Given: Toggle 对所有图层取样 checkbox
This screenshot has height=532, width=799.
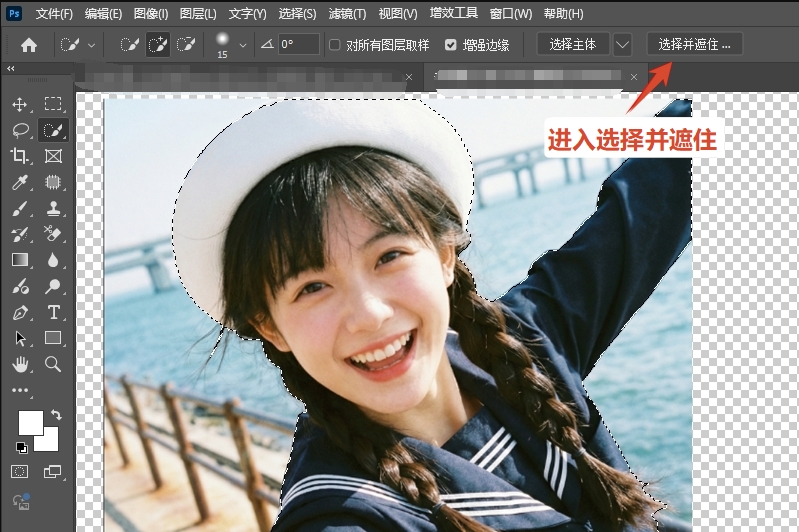Looking at the screenshot, I should click(x=334, y=45).
